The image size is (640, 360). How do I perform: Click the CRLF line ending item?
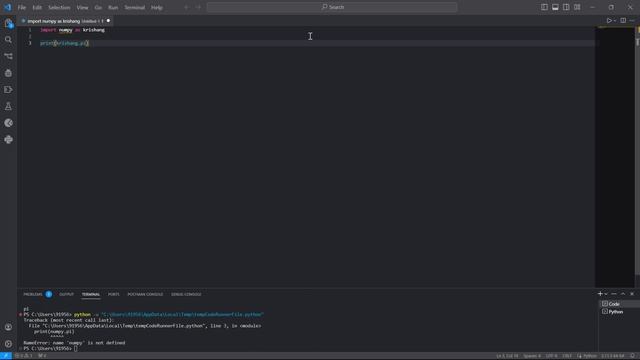[567, 356]
